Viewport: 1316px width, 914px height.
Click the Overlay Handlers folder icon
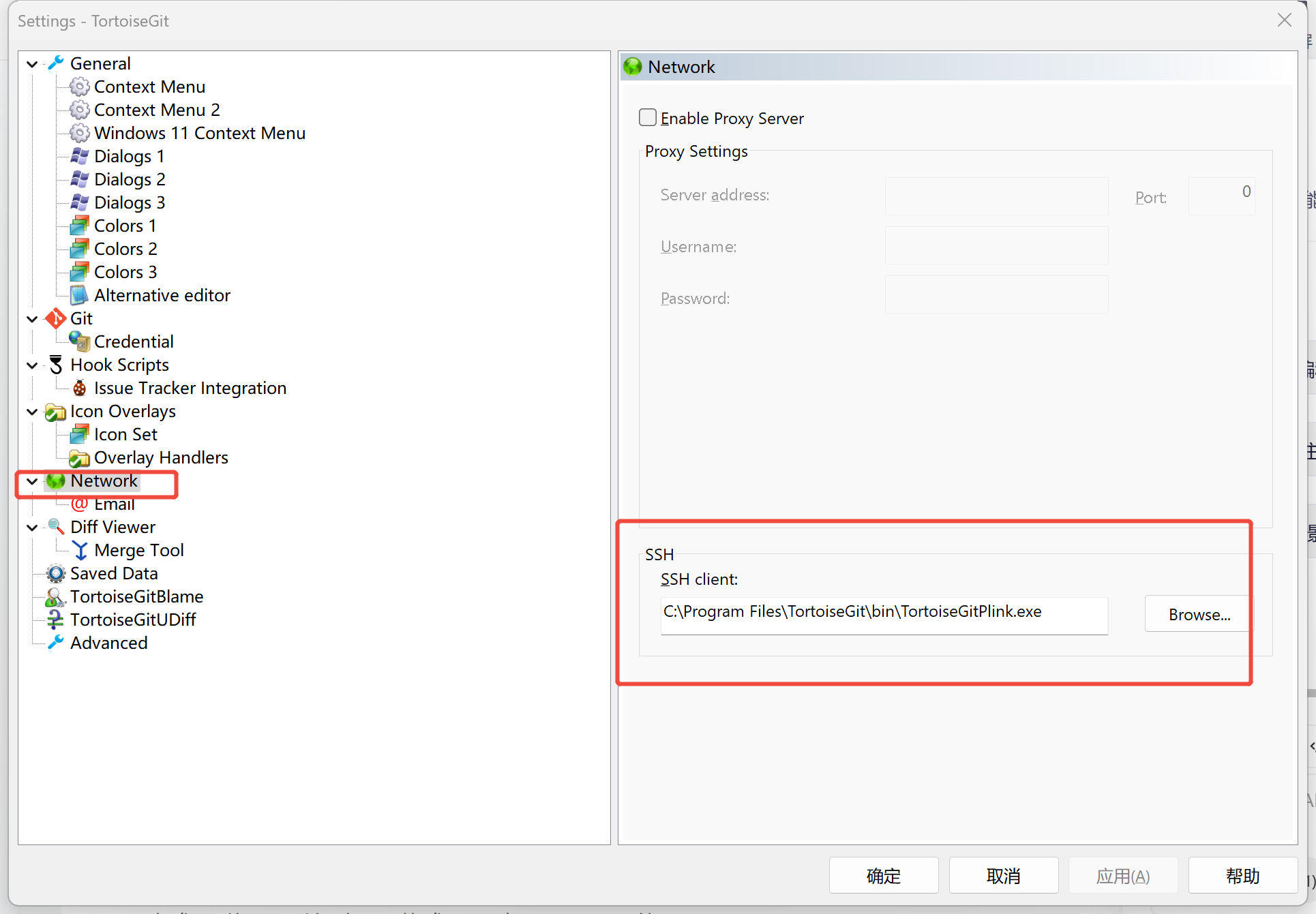pyautogui.click(x=80, y=458)
